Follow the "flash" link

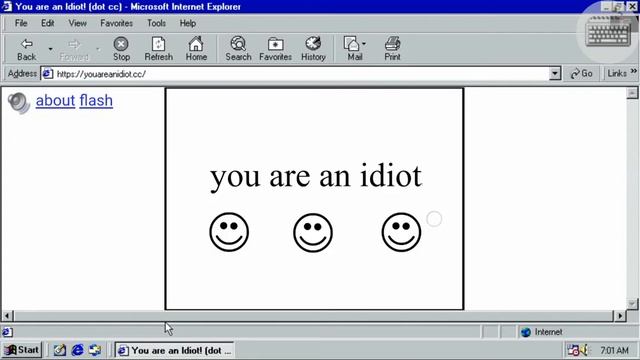(96, 100)
